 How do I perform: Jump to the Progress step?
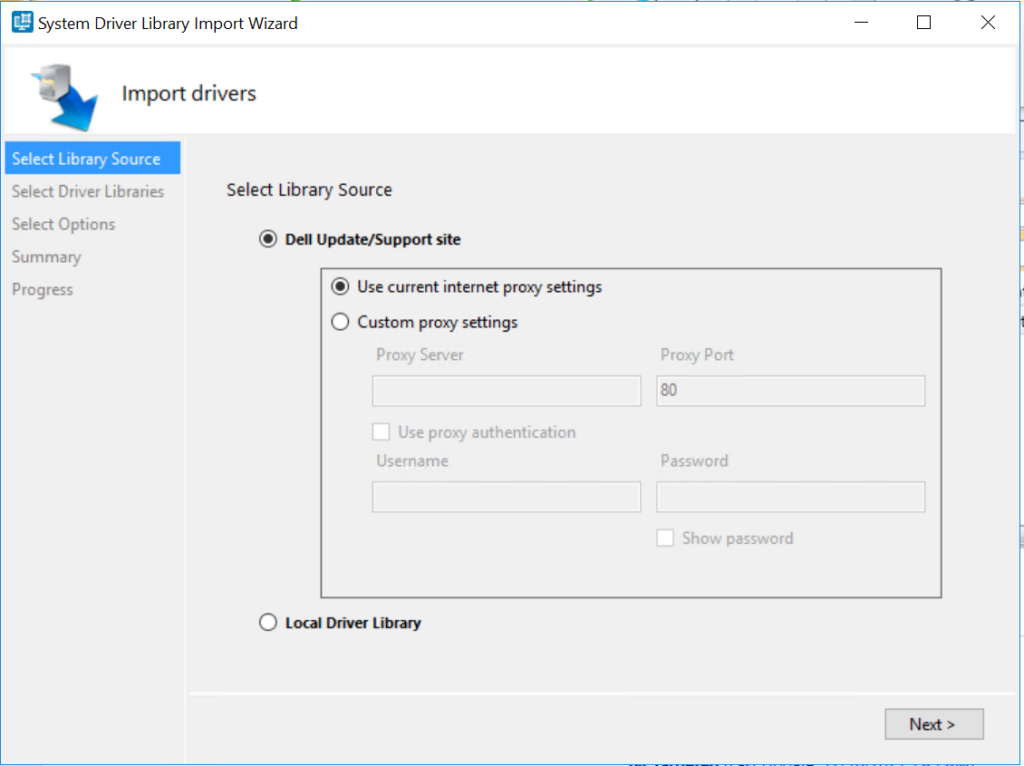click(x=42, y=289)
